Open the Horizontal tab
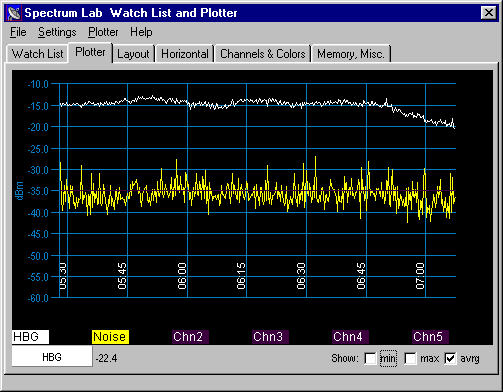Image resolution: width=503 pixels, height=392 pixels. click(185, 54)
